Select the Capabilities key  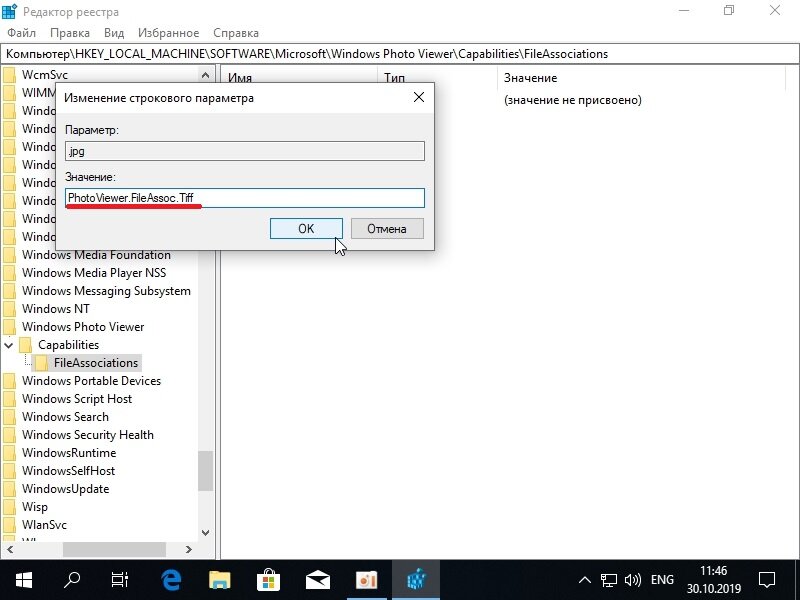click(x=68, y=345)
